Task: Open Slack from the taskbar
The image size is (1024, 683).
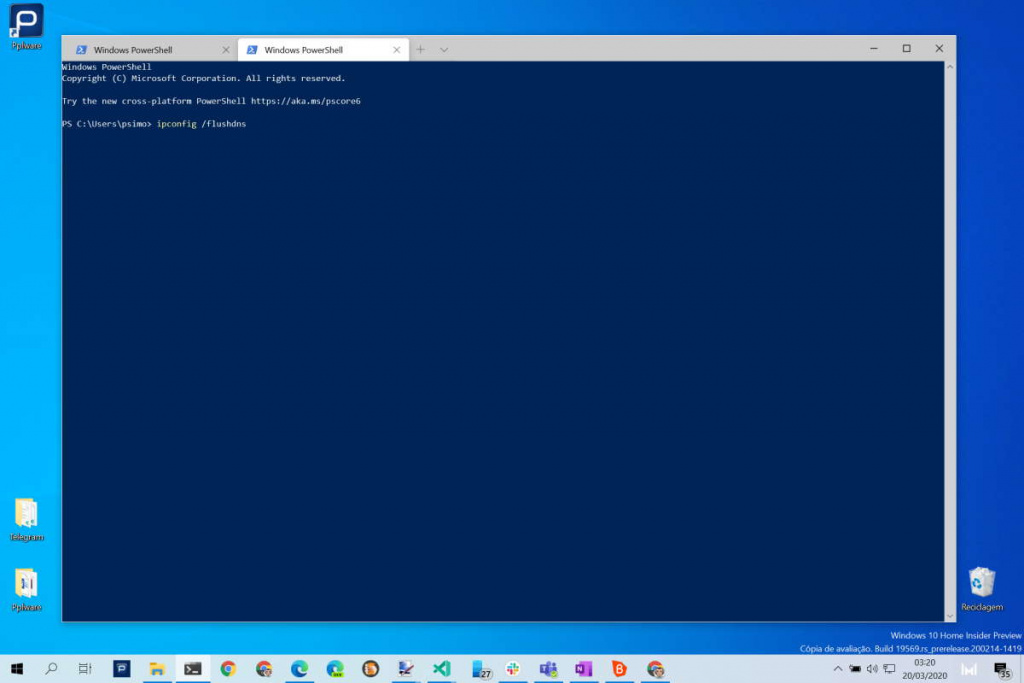Action: pyautogui.click(x=513, y=669)
